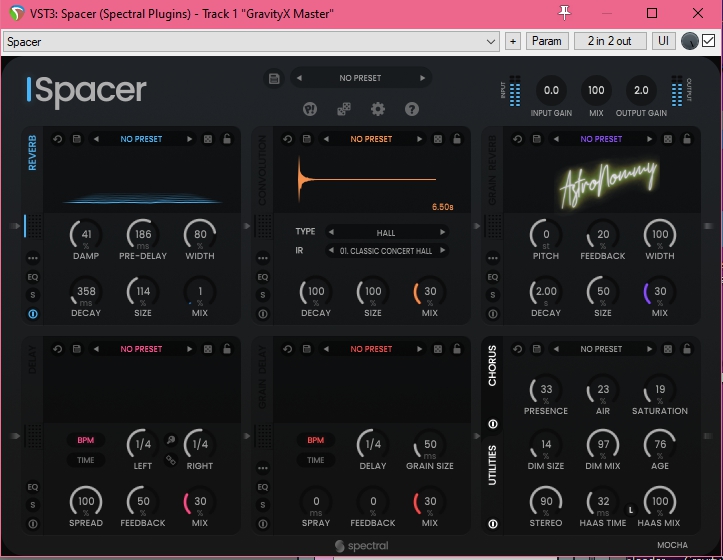Viewport: 723px width, 560px height.
Task: Click the plus button next to the preset box
Action: [x=513, y=42]
